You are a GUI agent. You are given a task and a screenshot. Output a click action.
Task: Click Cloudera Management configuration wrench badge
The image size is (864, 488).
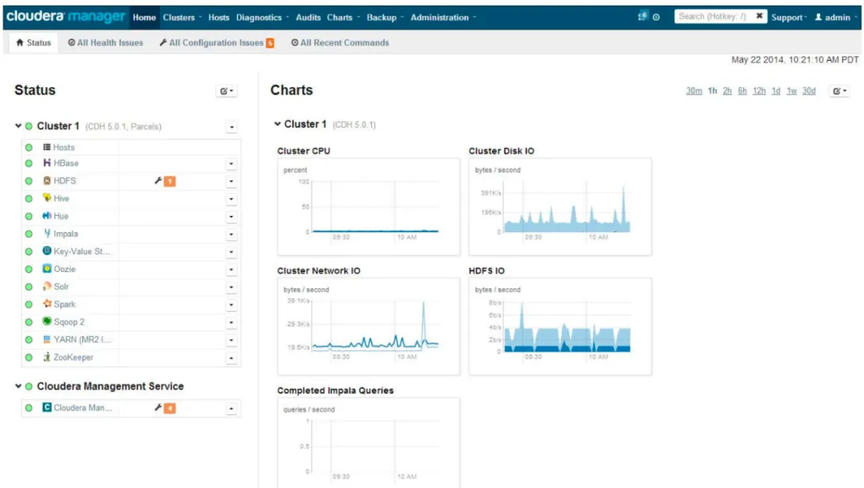pos(165,408)
